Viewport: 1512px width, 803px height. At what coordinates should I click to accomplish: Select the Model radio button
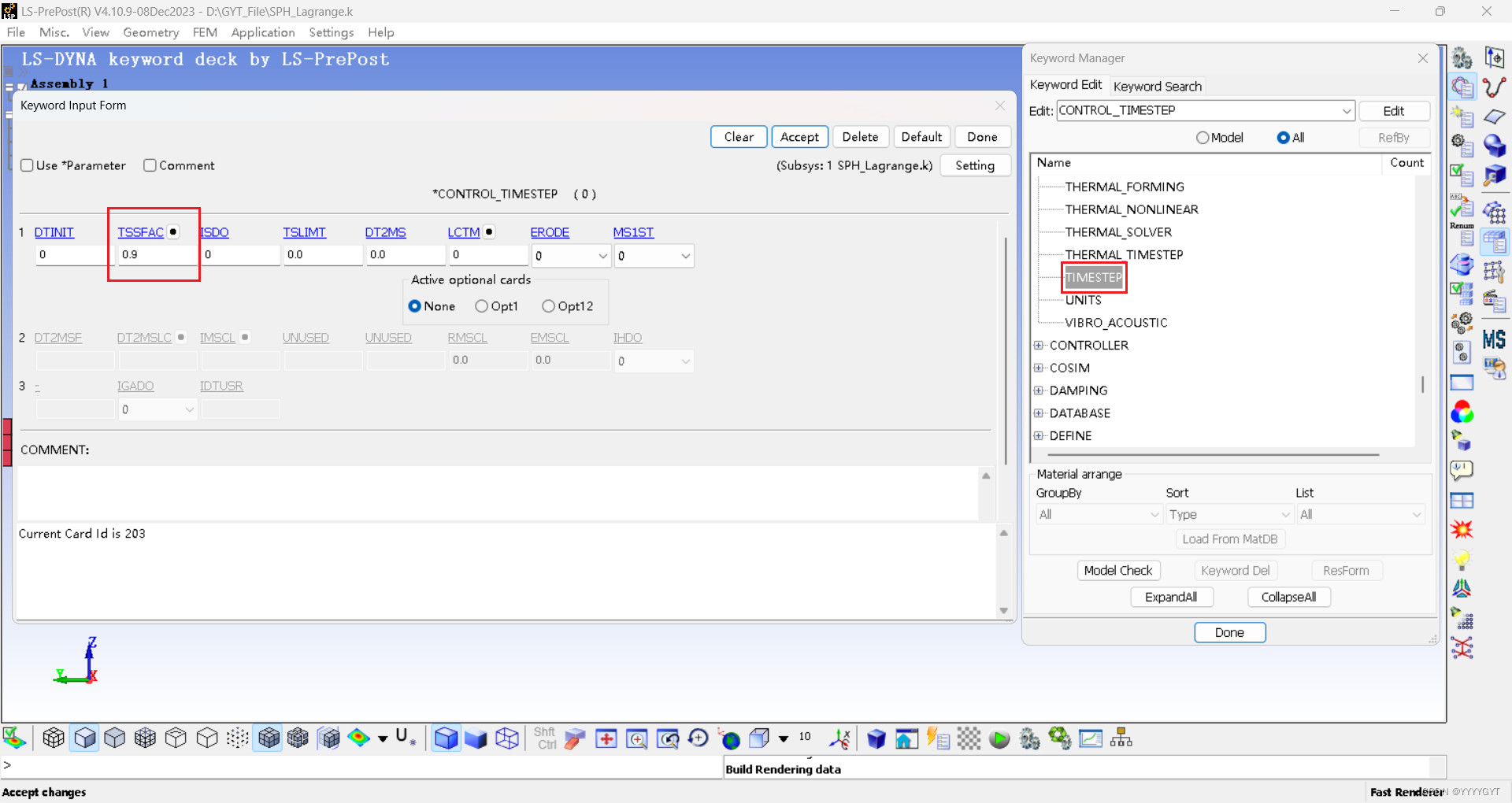point(1203,138)
